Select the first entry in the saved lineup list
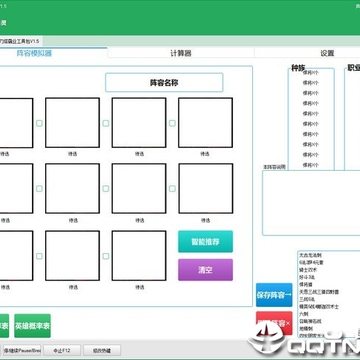360x360 pixels. (310, 255)
